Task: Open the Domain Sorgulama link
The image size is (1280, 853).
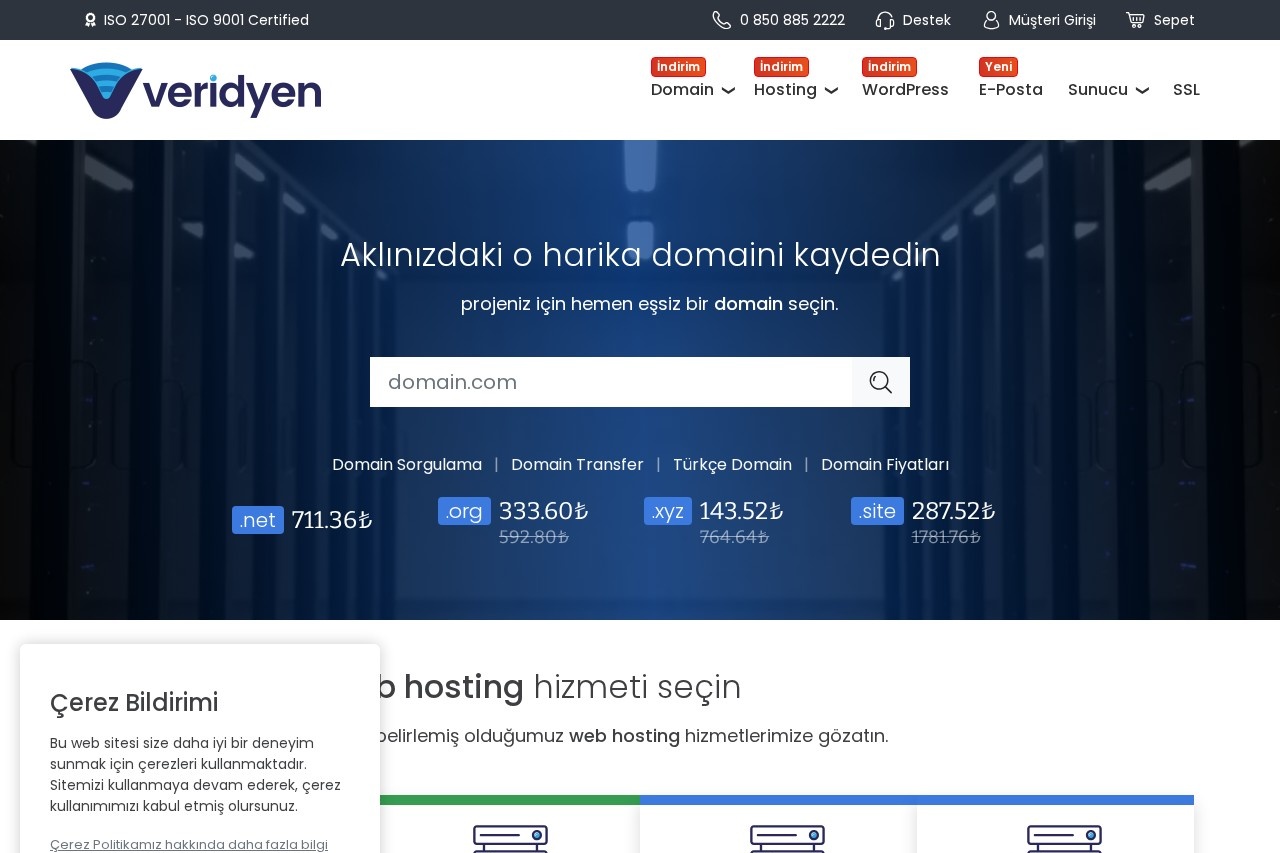Action: 406,465
